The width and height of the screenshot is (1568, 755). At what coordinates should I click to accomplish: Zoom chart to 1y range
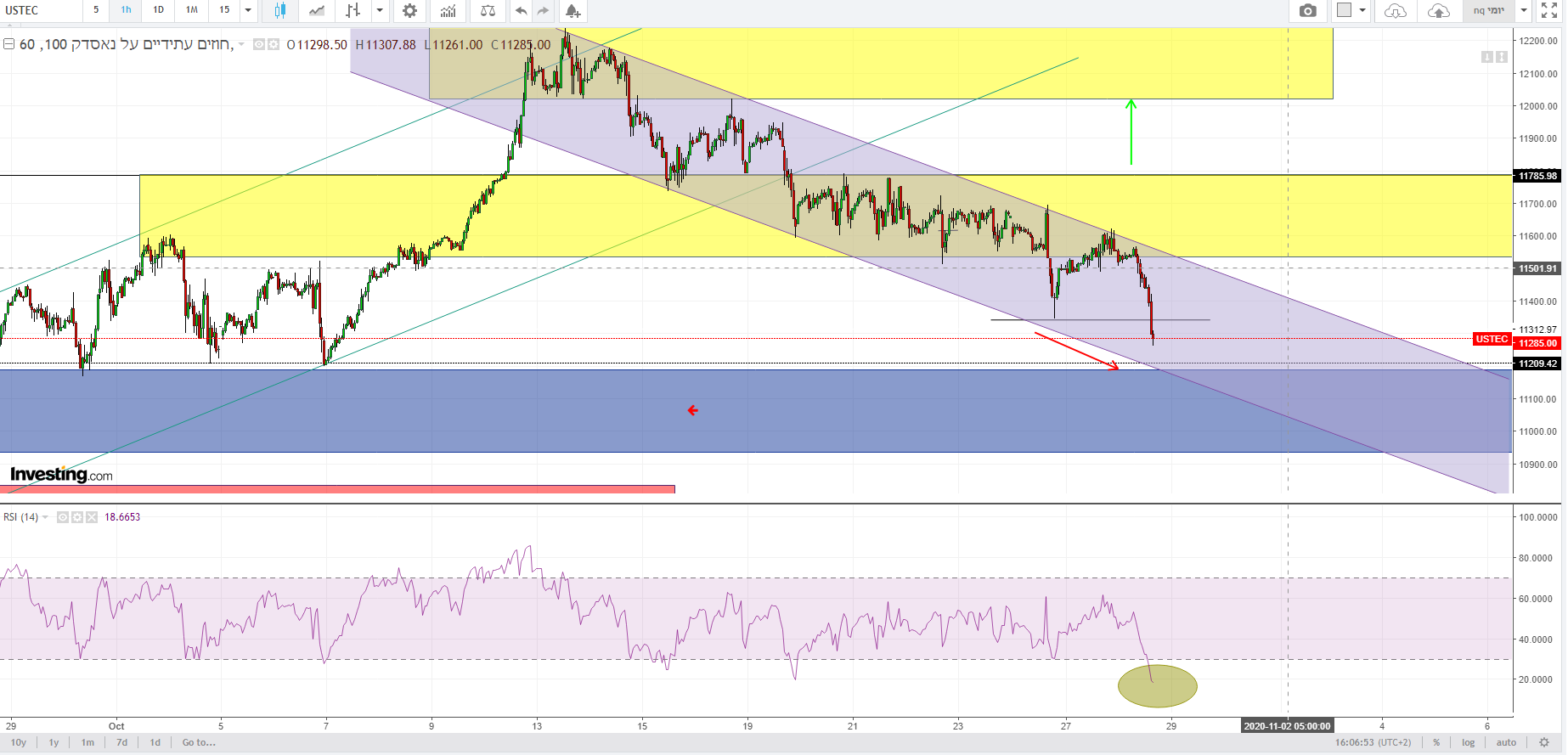(x=54, y=742)
